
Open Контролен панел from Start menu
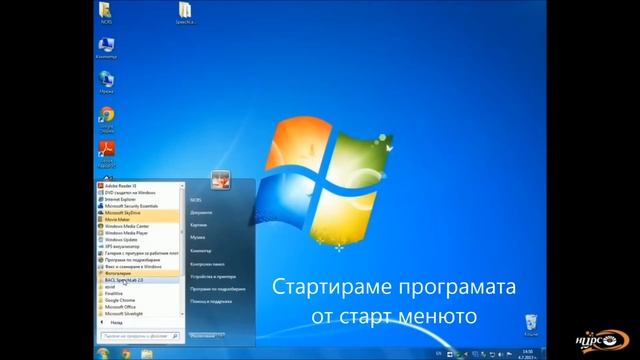point(207,264)
